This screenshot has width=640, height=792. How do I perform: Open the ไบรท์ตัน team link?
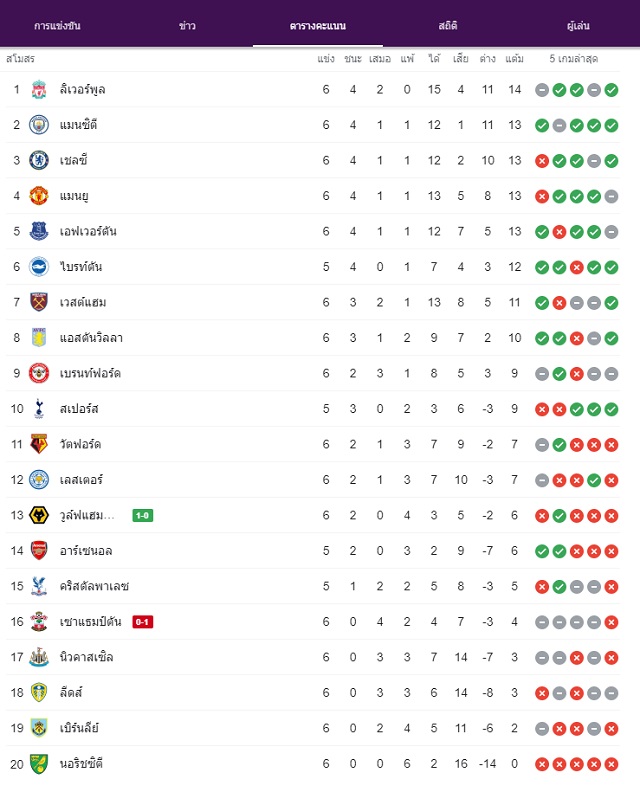pyautogui.click(x=81, y=267)
